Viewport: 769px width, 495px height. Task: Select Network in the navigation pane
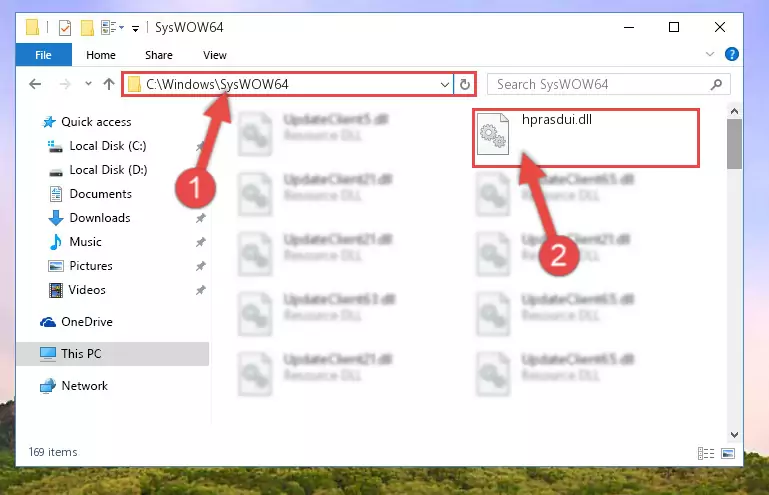point(84,386)
